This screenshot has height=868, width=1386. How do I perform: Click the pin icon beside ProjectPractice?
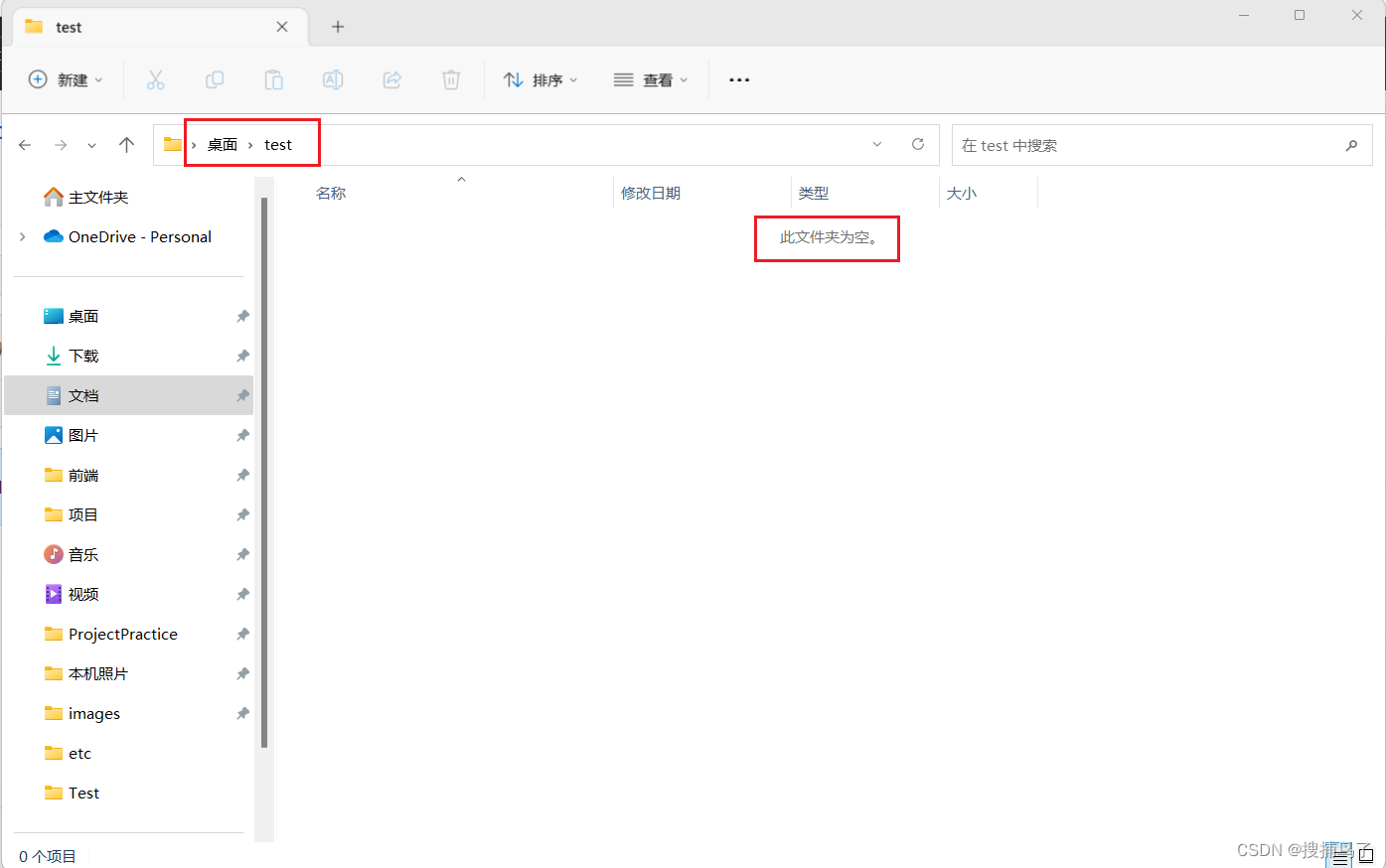[242, 634]
